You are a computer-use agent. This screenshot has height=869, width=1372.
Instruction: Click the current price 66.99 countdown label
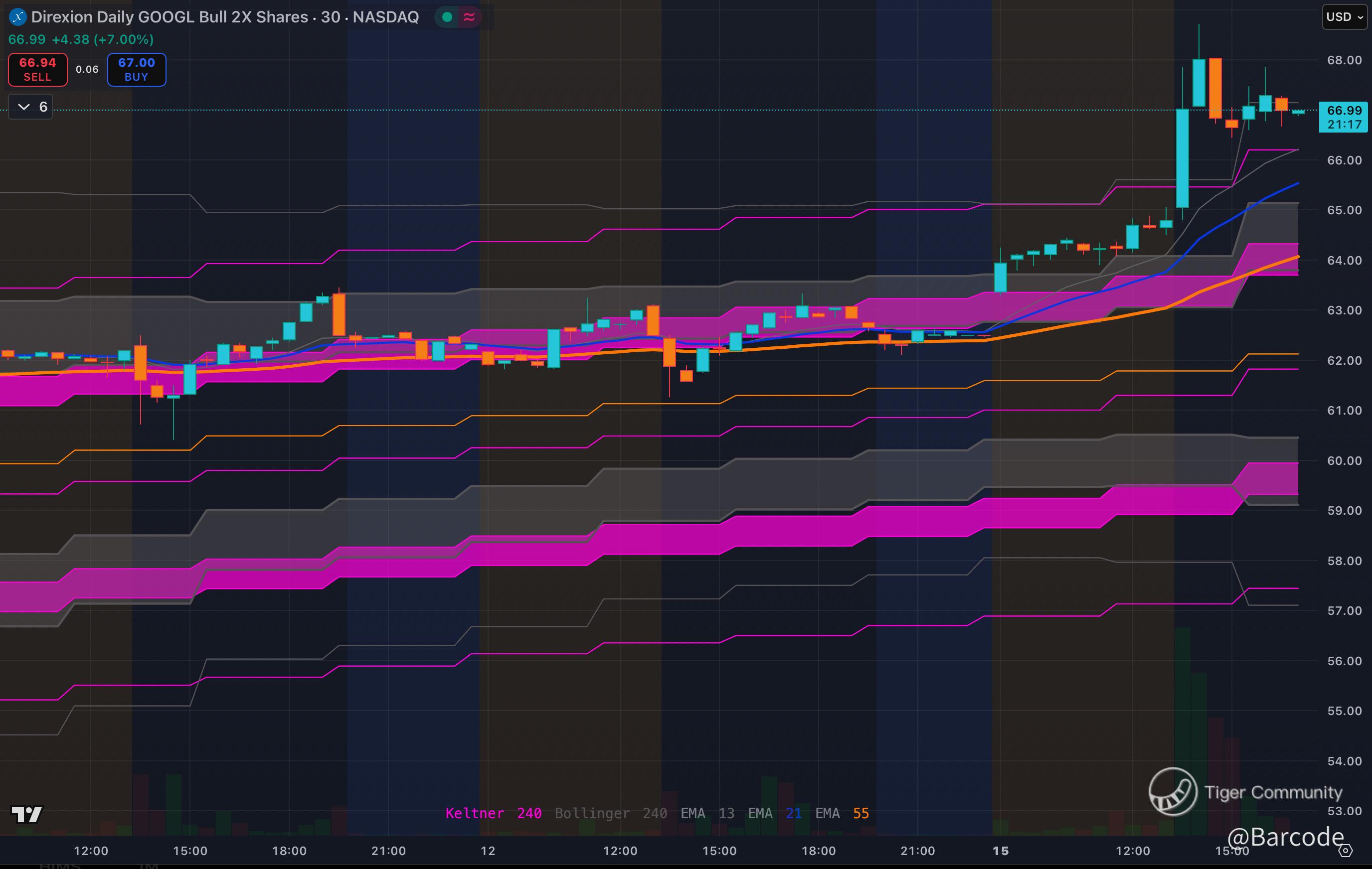pos(1344,117)
